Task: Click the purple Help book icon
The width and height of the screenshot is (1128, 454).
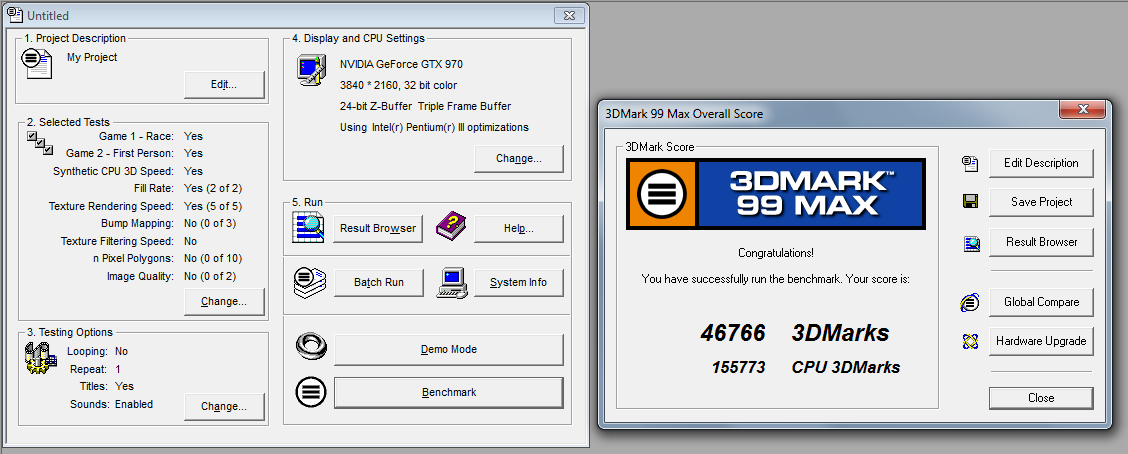Action: (452, 227)
